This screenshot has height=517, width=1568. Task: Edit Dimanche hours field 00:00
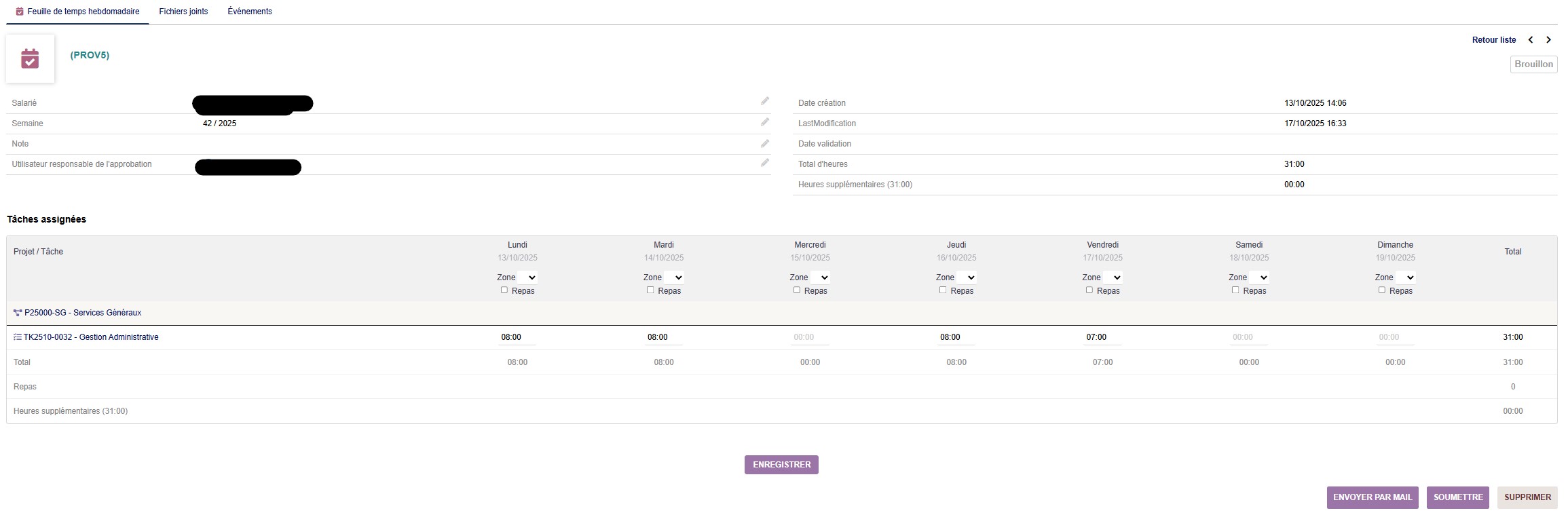(1395, 337)
